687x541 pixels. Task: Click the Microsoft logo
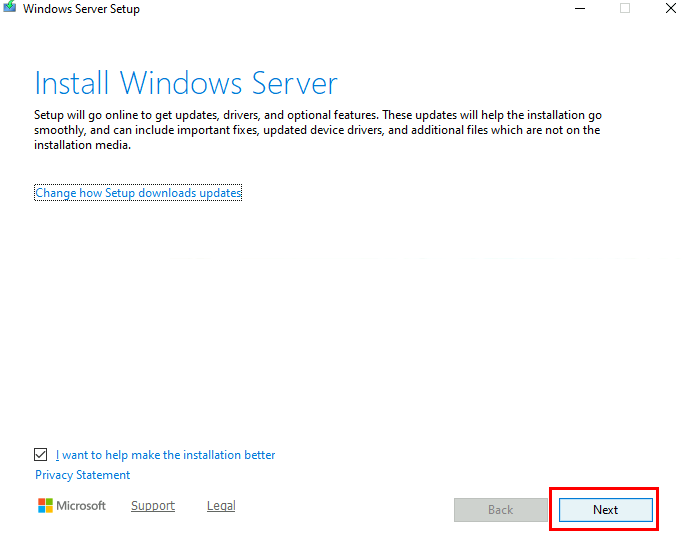(x=72, y=506)
